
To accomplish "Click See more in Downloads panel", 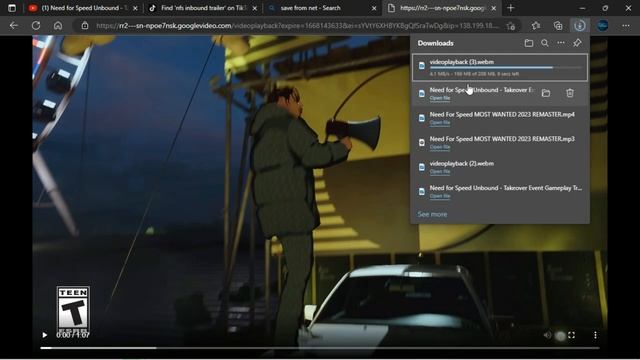I will 432,214.
